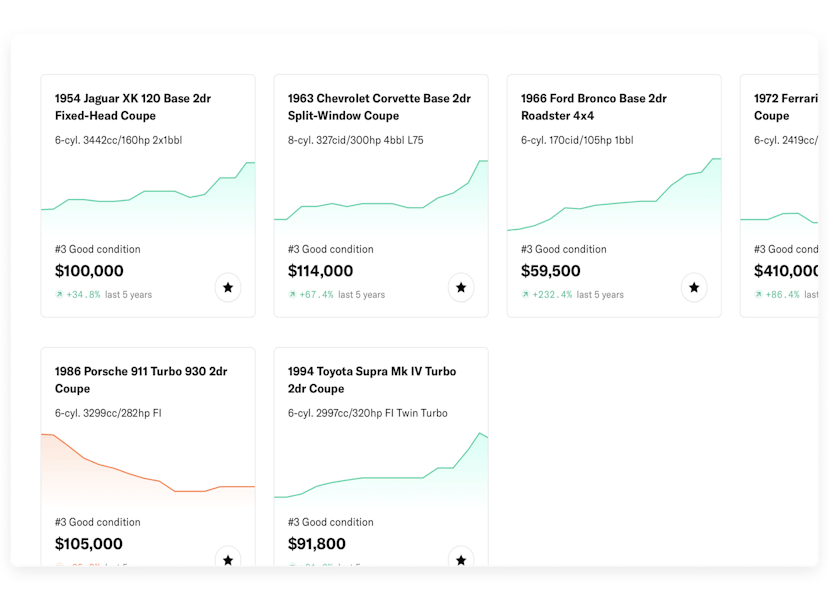Click the Jaguar green trend arrow icon
Screen dimensions: 828x598
coord(59,295)
